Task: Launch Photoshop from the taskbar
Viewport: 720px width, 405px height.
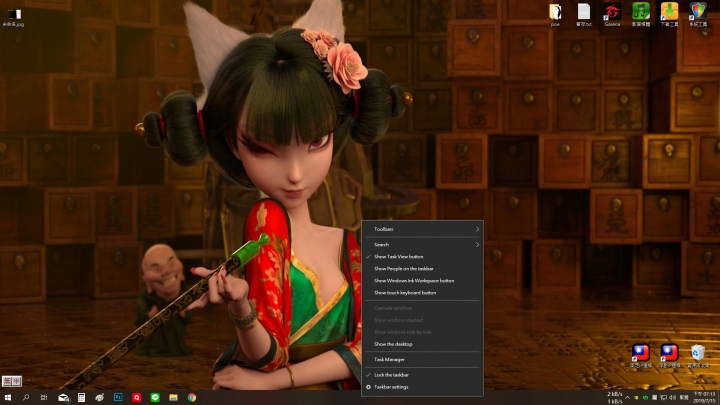Action: coord(118,398)
